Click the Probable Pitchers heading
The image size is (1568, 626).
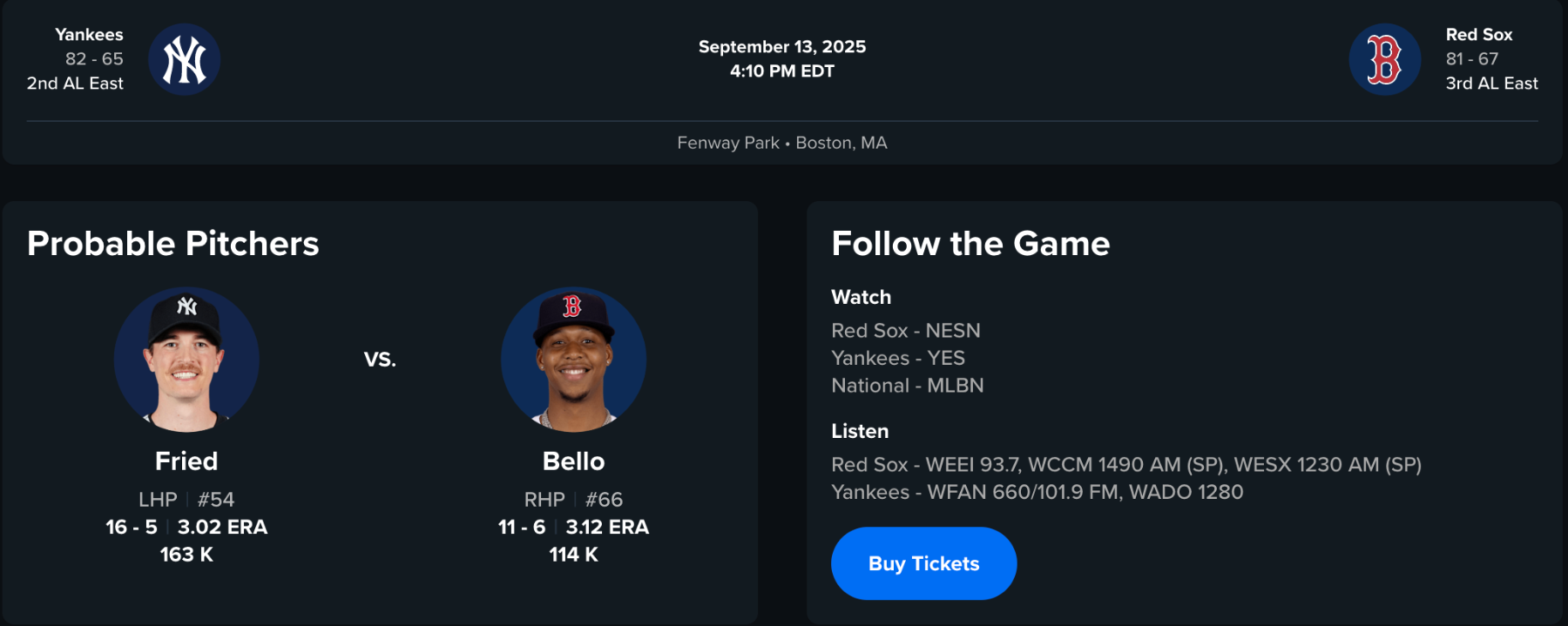[172, 244]
